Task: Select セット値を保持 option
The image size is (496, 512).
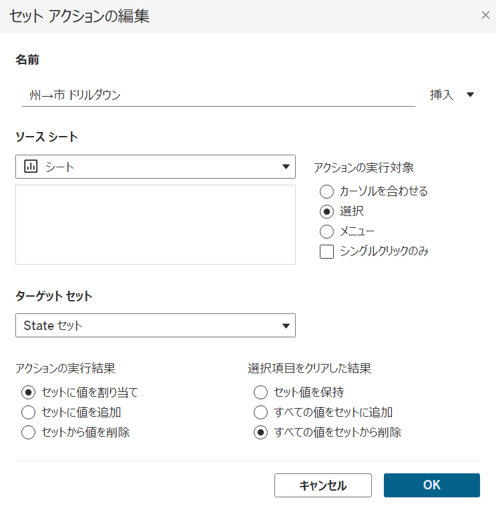Action: click(x=261, y=392)
